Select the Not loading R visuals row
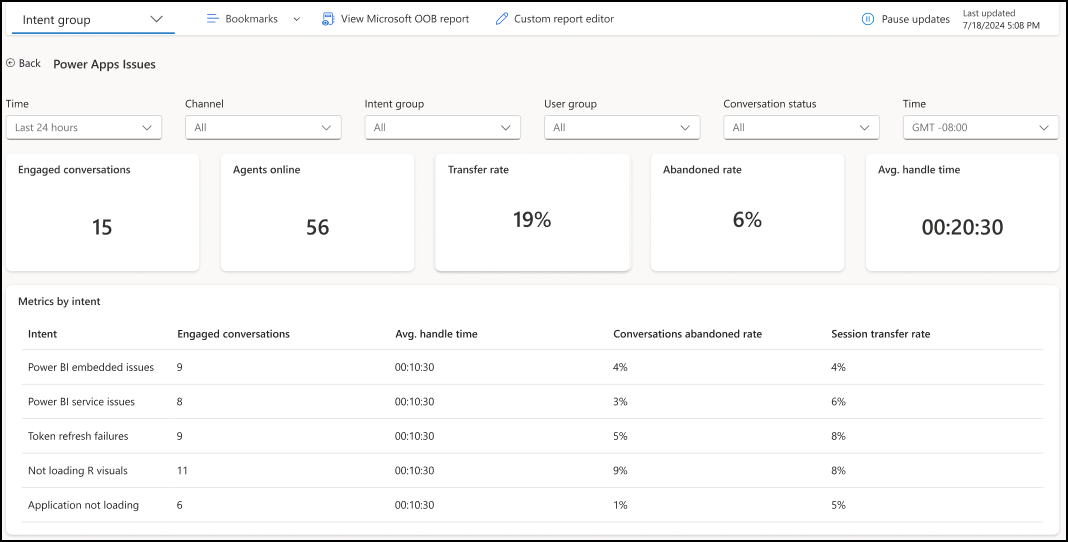 pos(78,471)
